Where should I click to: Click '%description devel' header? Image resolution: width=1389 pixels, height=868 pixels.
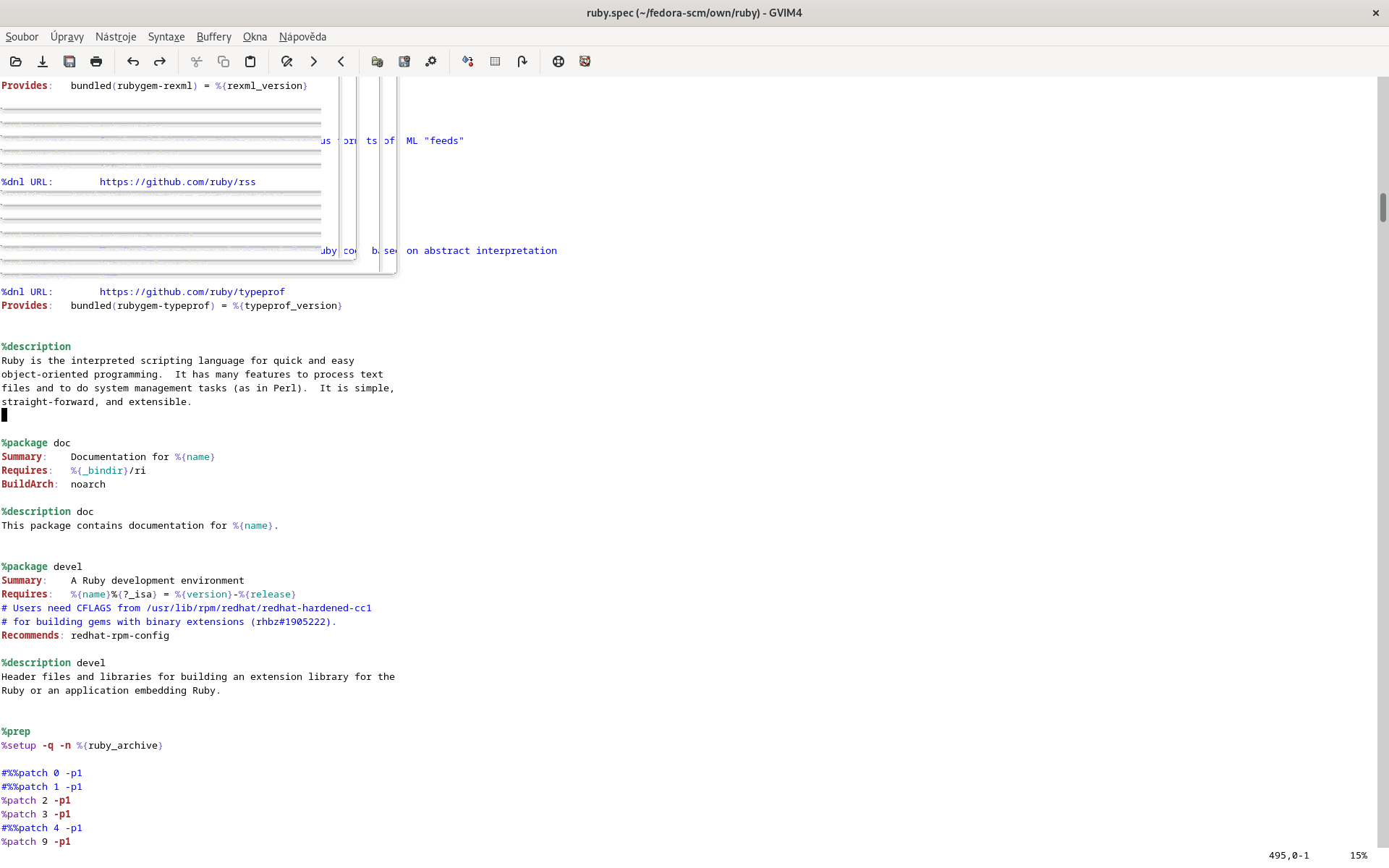[x=54, y=663]
